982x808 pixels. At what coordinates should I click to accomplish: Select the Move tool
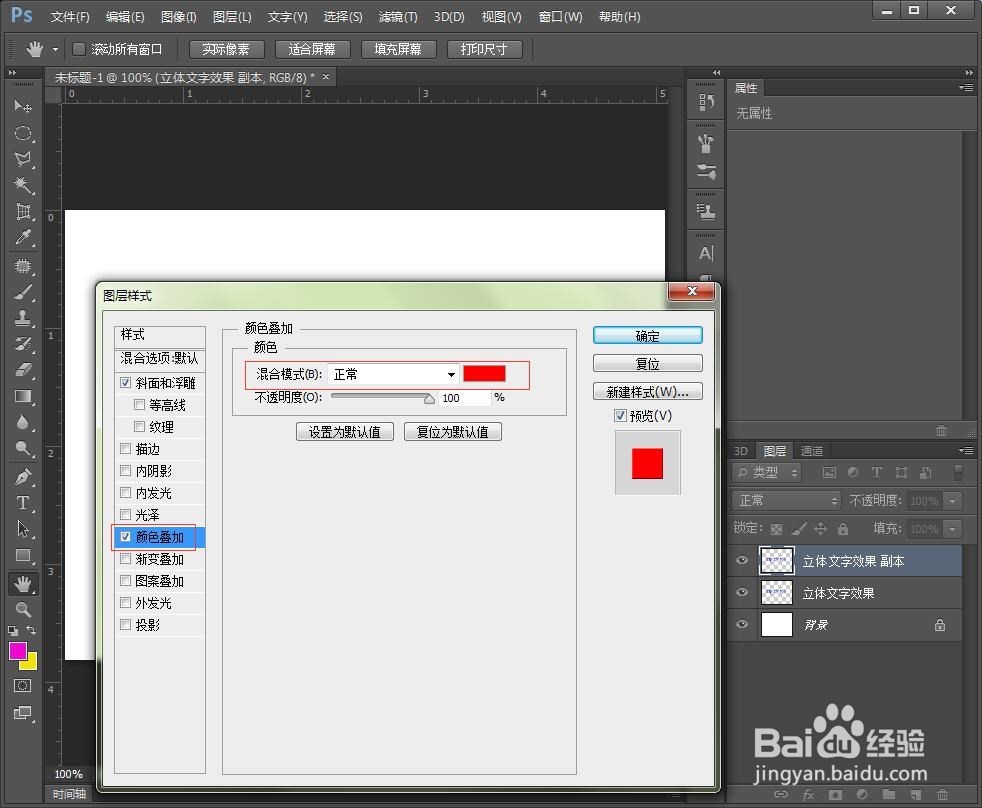point(23,107)
